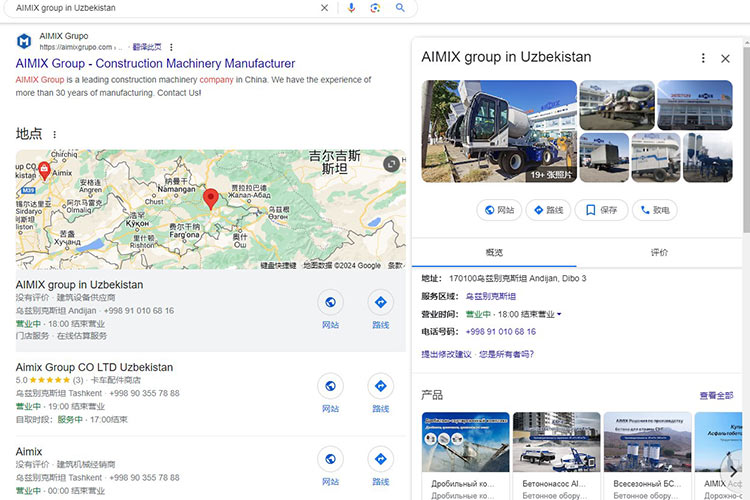Open the Бетононасос AI... product card
This screenshot has width=750, height=500.
tap(556, 456)
